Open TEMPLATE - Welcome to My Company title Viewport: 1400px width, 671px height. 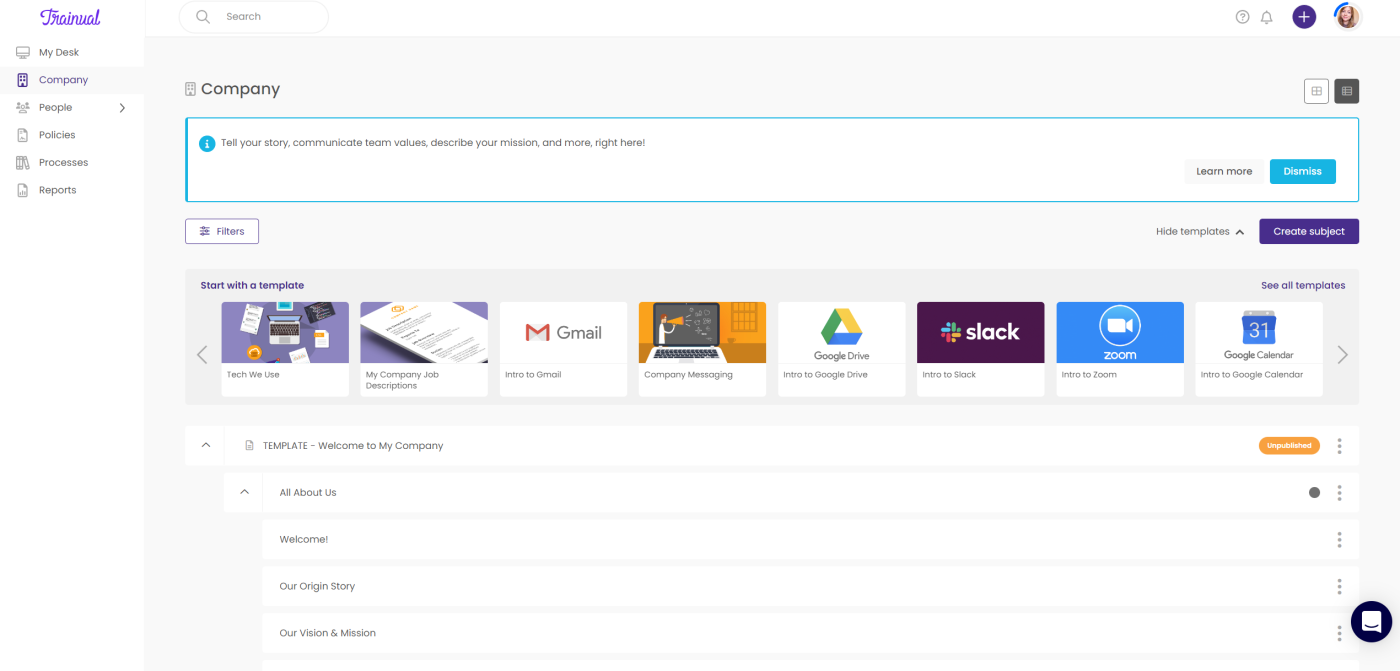pyautogui.click(x=353, y=446)
